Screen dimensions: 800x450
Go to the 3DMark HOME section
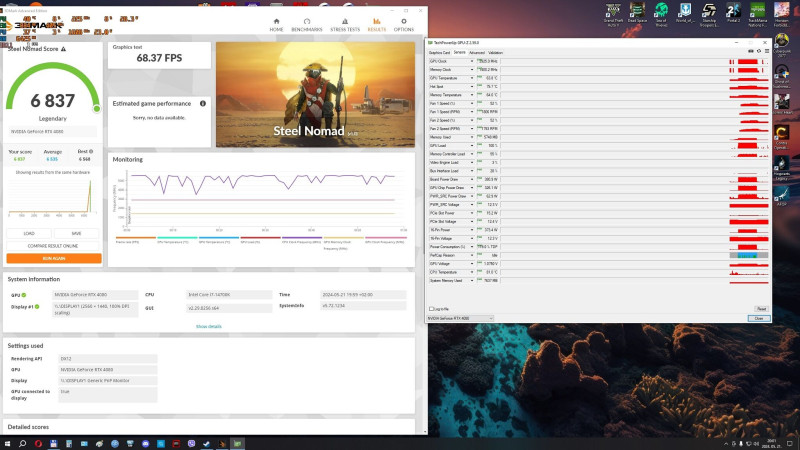tap(276, 25)
